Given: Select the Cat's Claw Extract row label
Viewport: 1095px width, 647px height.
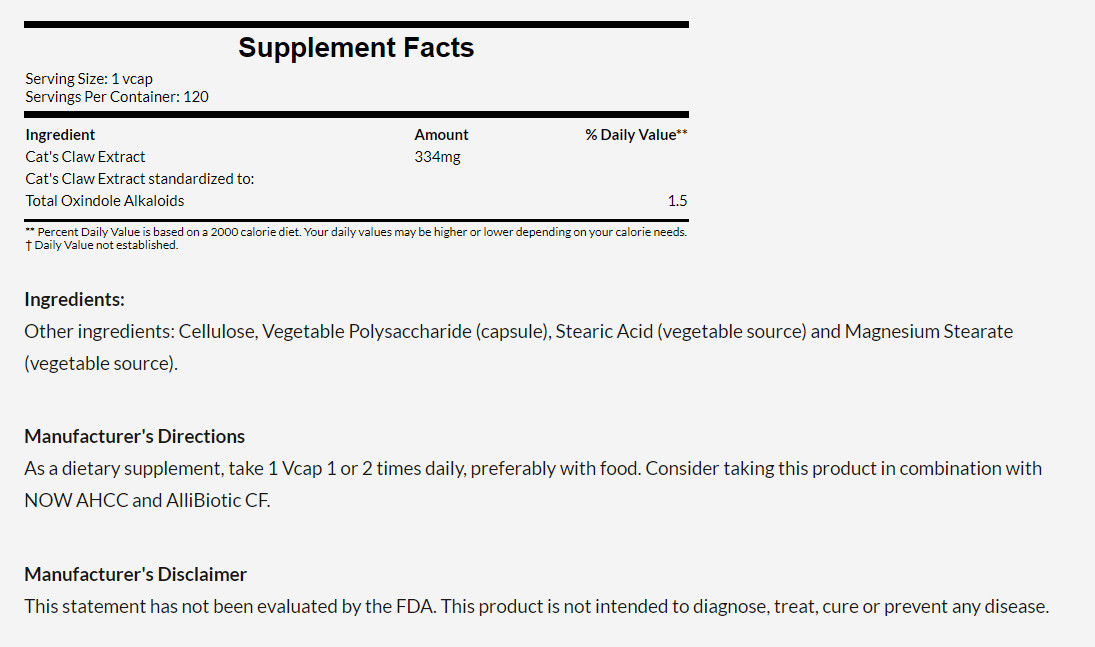Looking at the screenshot, I should 85,156.
